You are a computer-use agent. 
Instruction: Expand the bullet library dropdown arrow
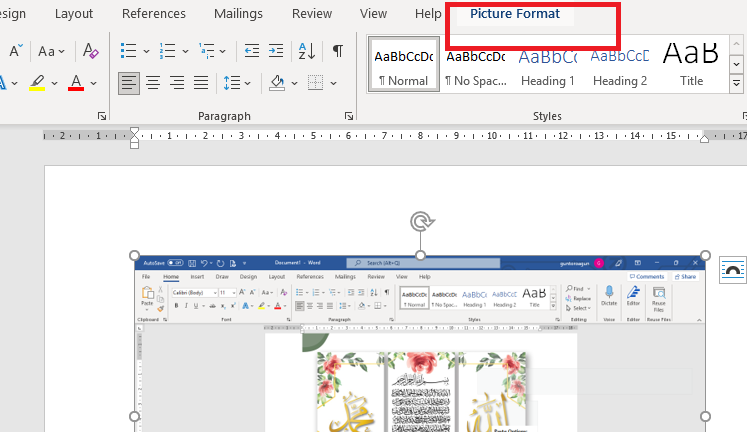tap(146, 51)
